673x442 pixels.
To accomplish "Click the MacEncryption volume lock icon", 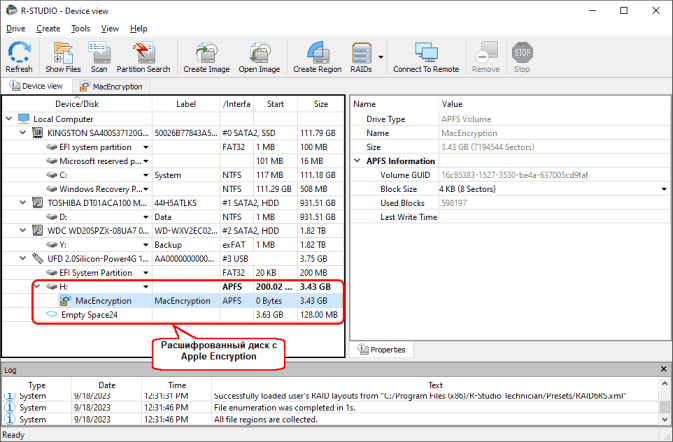I will [x=65, y=300].
